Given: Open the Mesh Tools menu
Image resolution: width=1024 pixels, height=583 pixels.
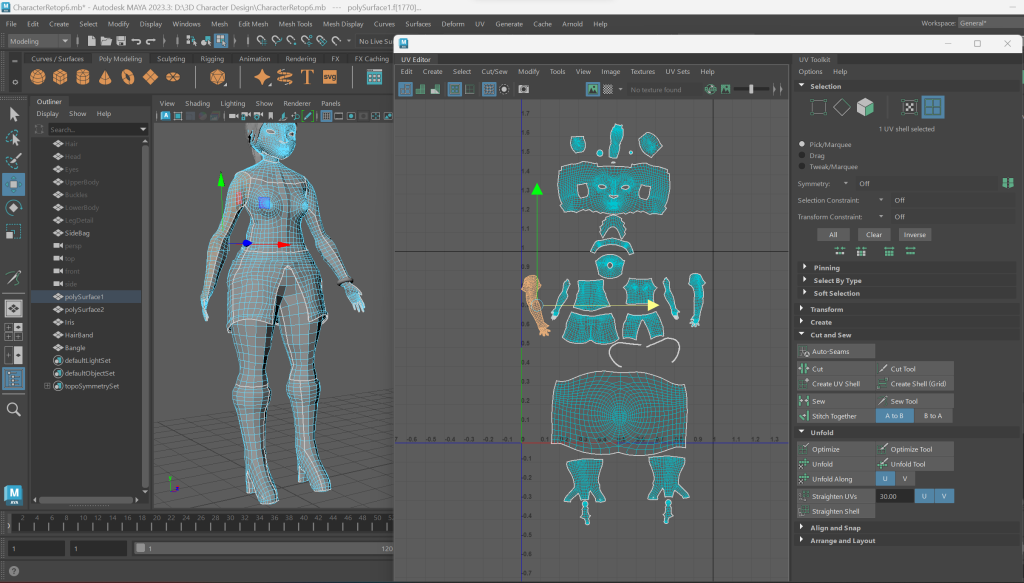Looking at the screenshot, I should 295,23.
